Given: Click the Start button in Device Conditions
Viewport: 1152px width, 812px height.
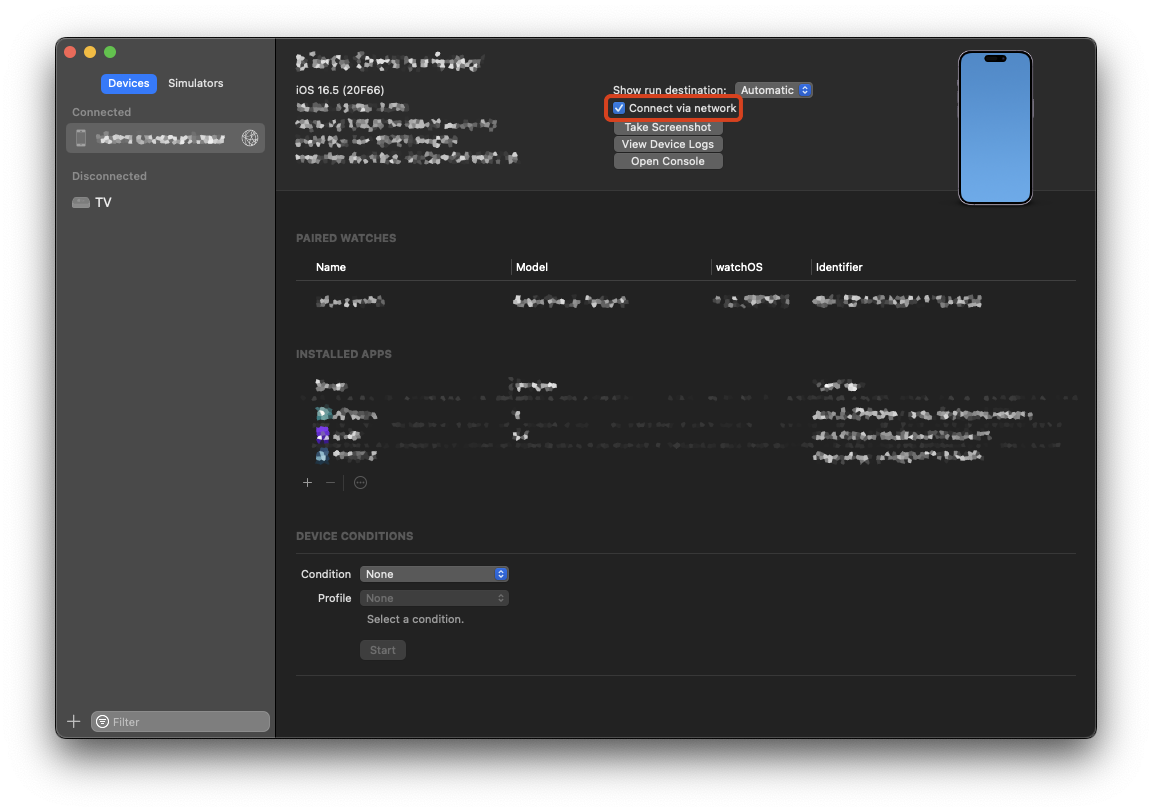Looking at the screenshot, I should click(x=382, y=649).
